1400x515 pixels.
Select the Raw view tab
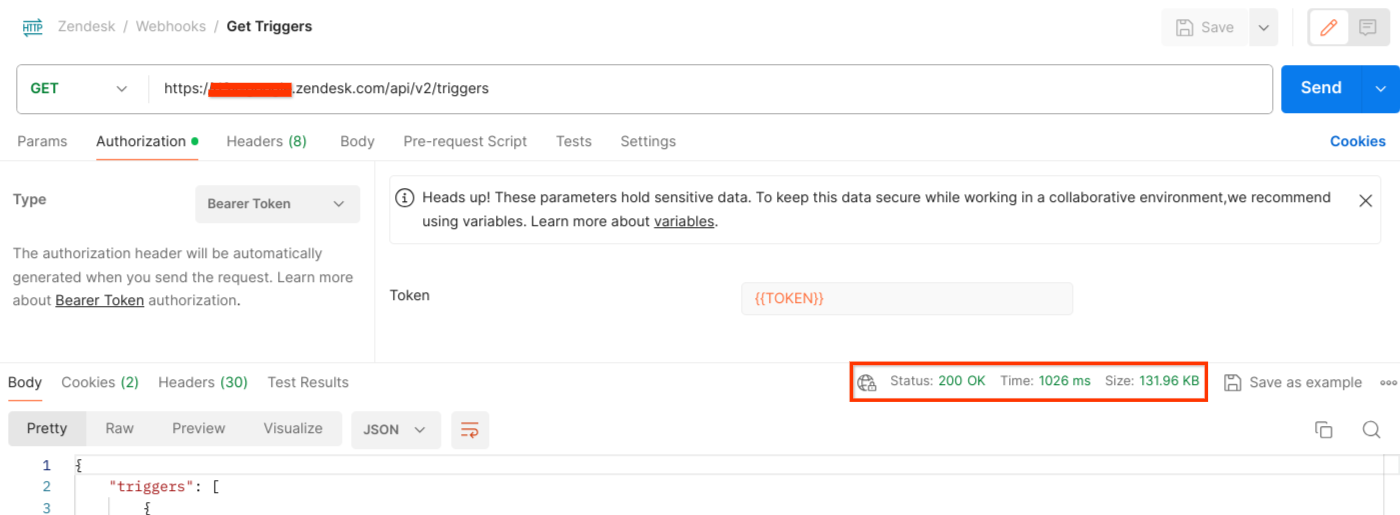(119, 428)
